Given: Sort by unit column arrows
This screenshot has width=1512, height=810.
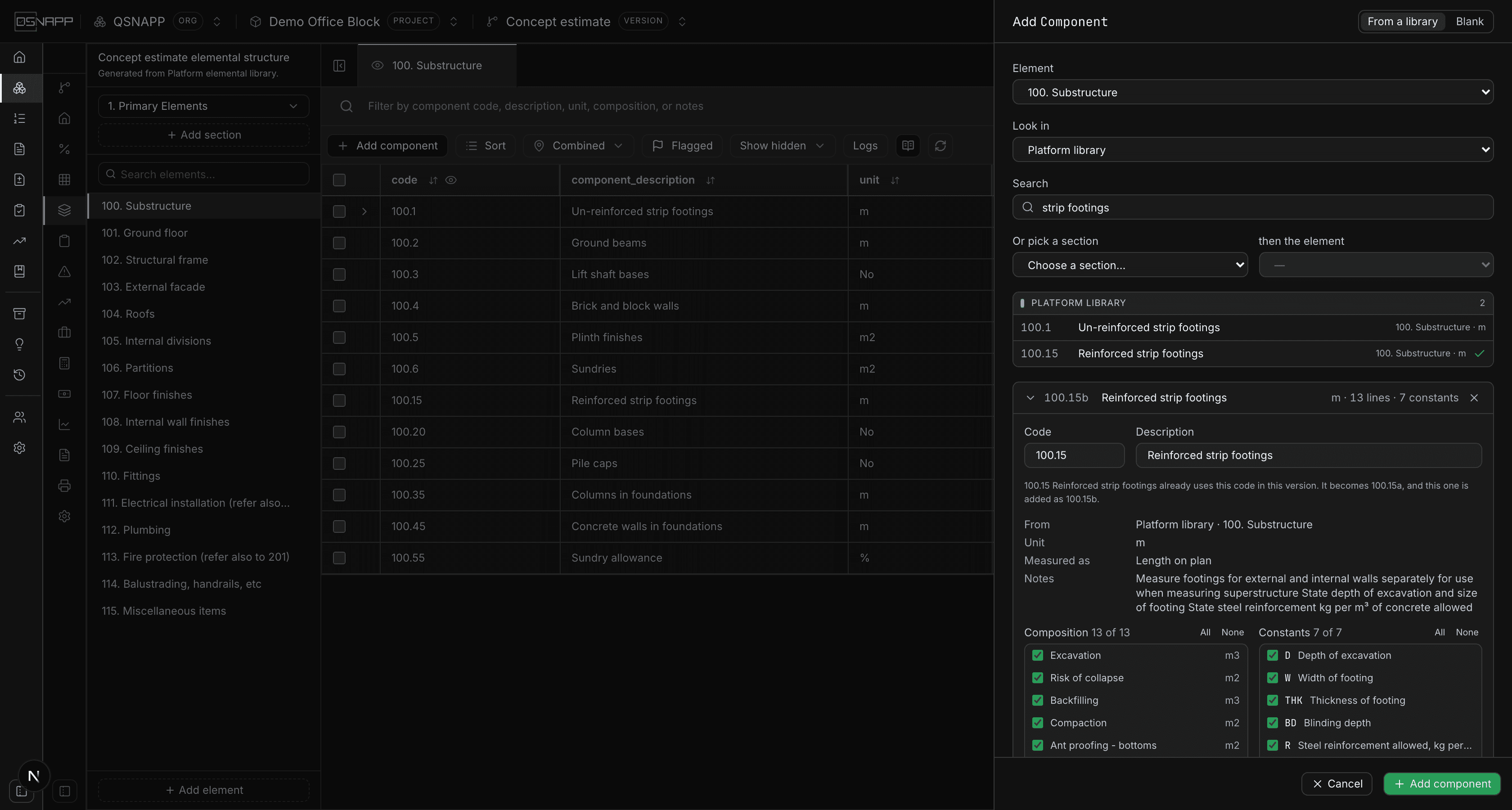Looking at the screenshot, I should [x=895, y=180].
